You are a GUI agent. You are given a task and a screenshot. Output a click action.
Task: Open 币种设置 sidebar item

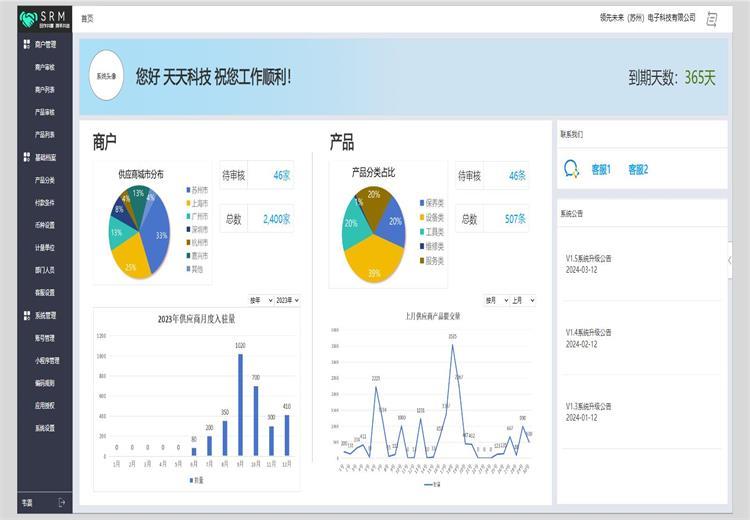click(44, 225)
